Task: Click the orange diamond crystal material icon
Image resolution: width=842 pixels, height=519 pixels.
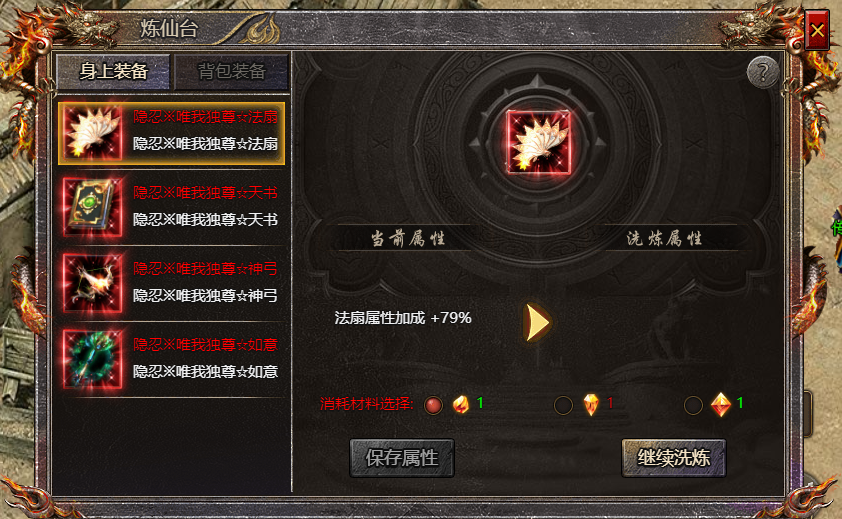Action: [x=721, y=405]
